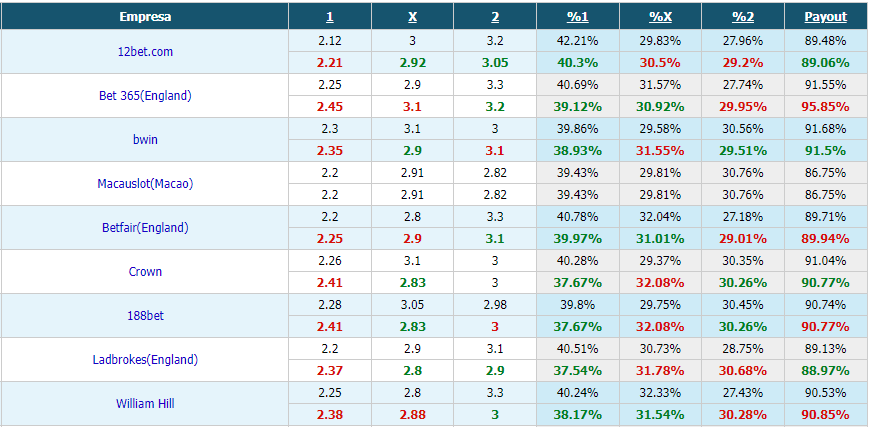871x427 pixels.
Task: Select William Hill payout 90.53%
Action: [x=825, y=393]
